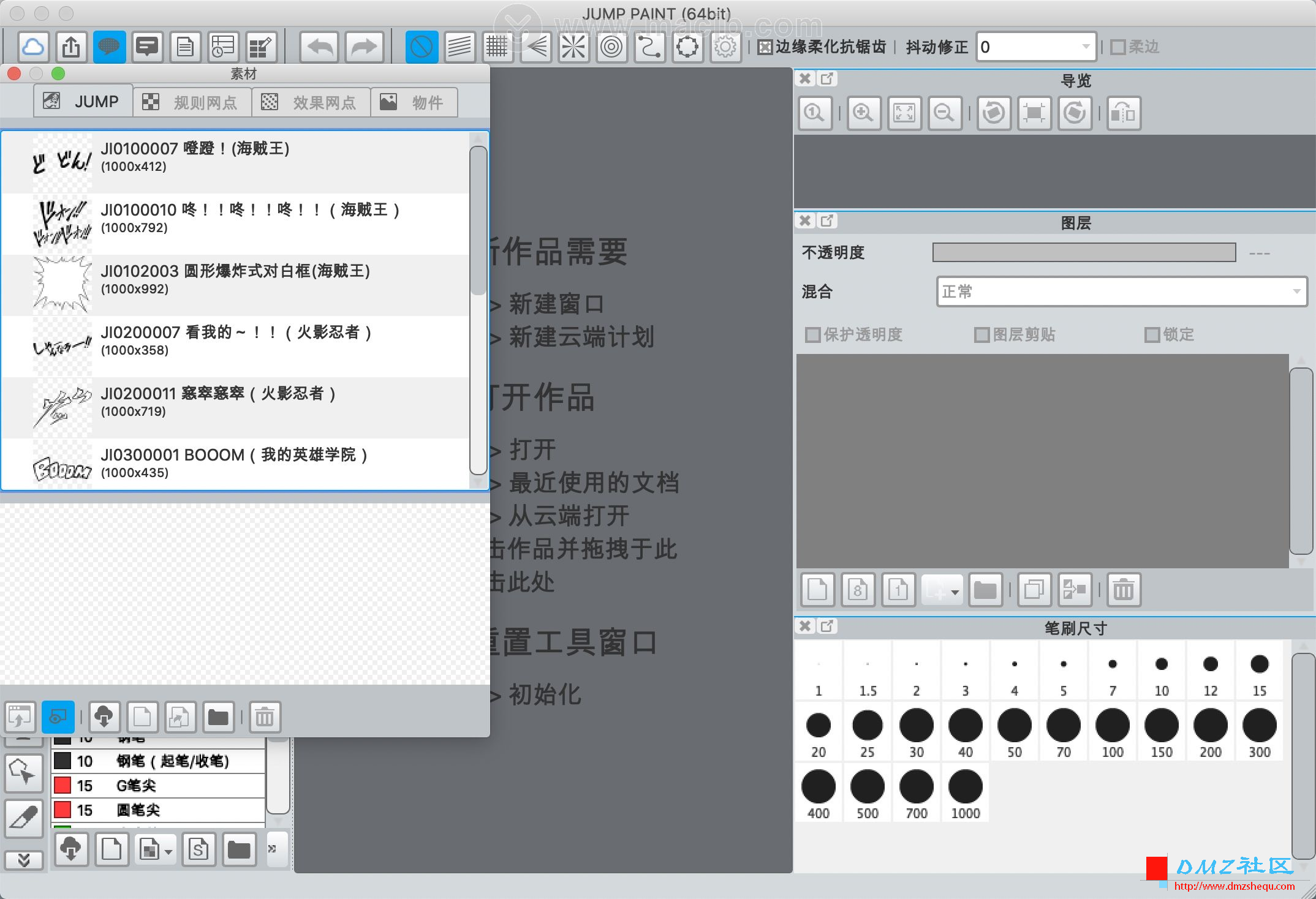Select the 圆笔尖 brush red swatch
Image resolution: width=1316 pixels, height=899 pixels.
62,810
